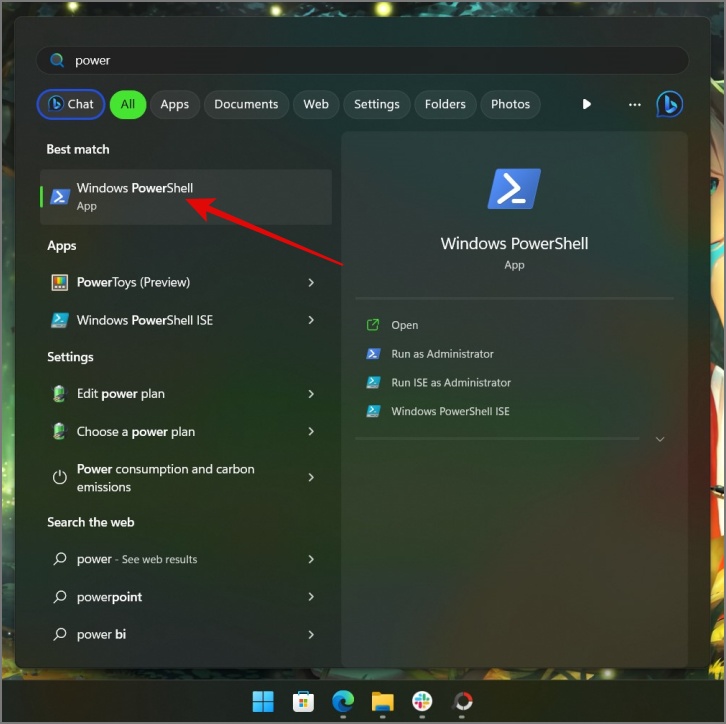The height and width of the screenshot is (724, 726).
Task: Click the search icon beside 'power - See web results'
Action: pos(60,559)
